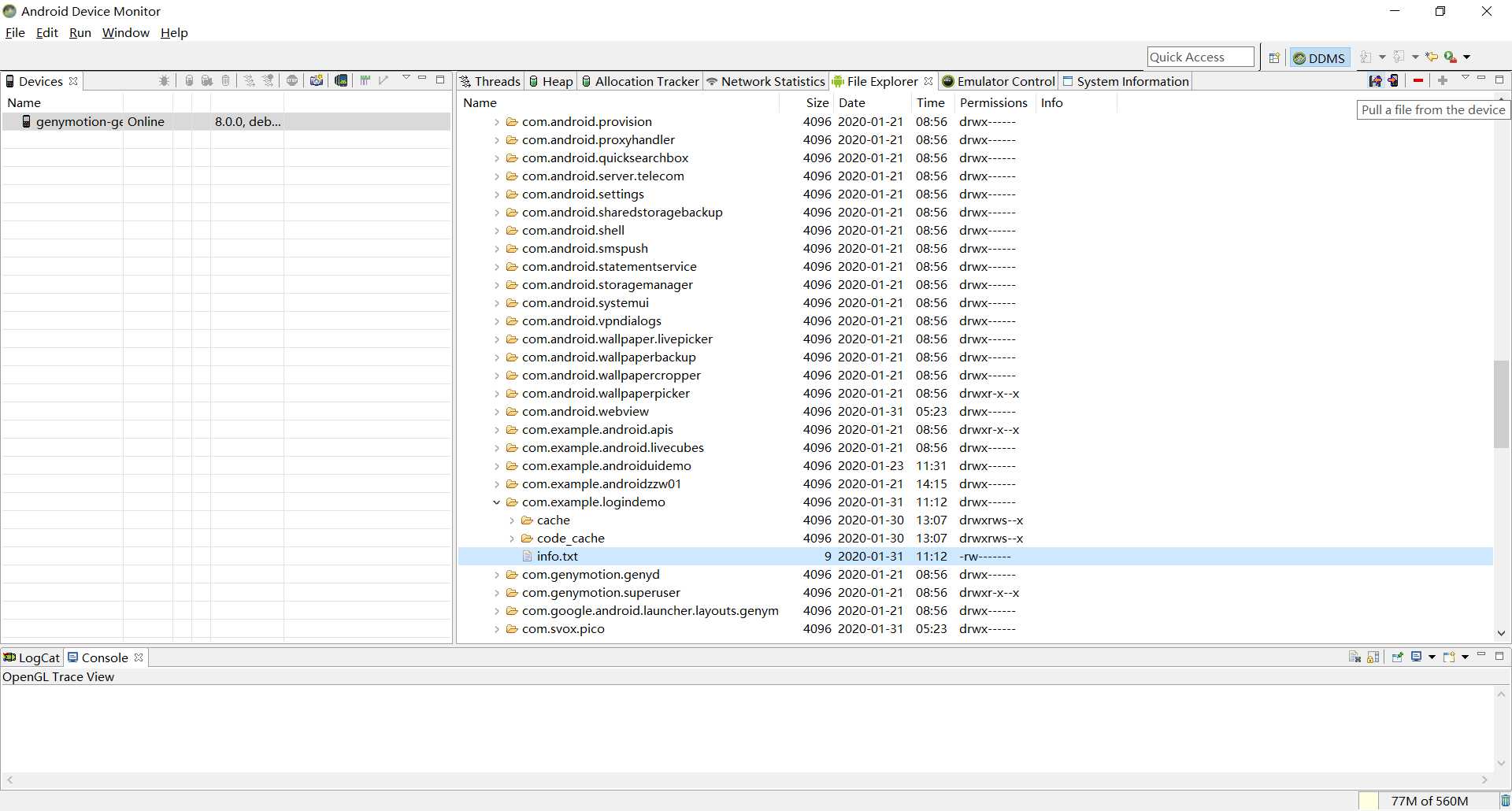Click the Pull a file from device icon
Screen dimensions: 1512x811
(1375, 80)
